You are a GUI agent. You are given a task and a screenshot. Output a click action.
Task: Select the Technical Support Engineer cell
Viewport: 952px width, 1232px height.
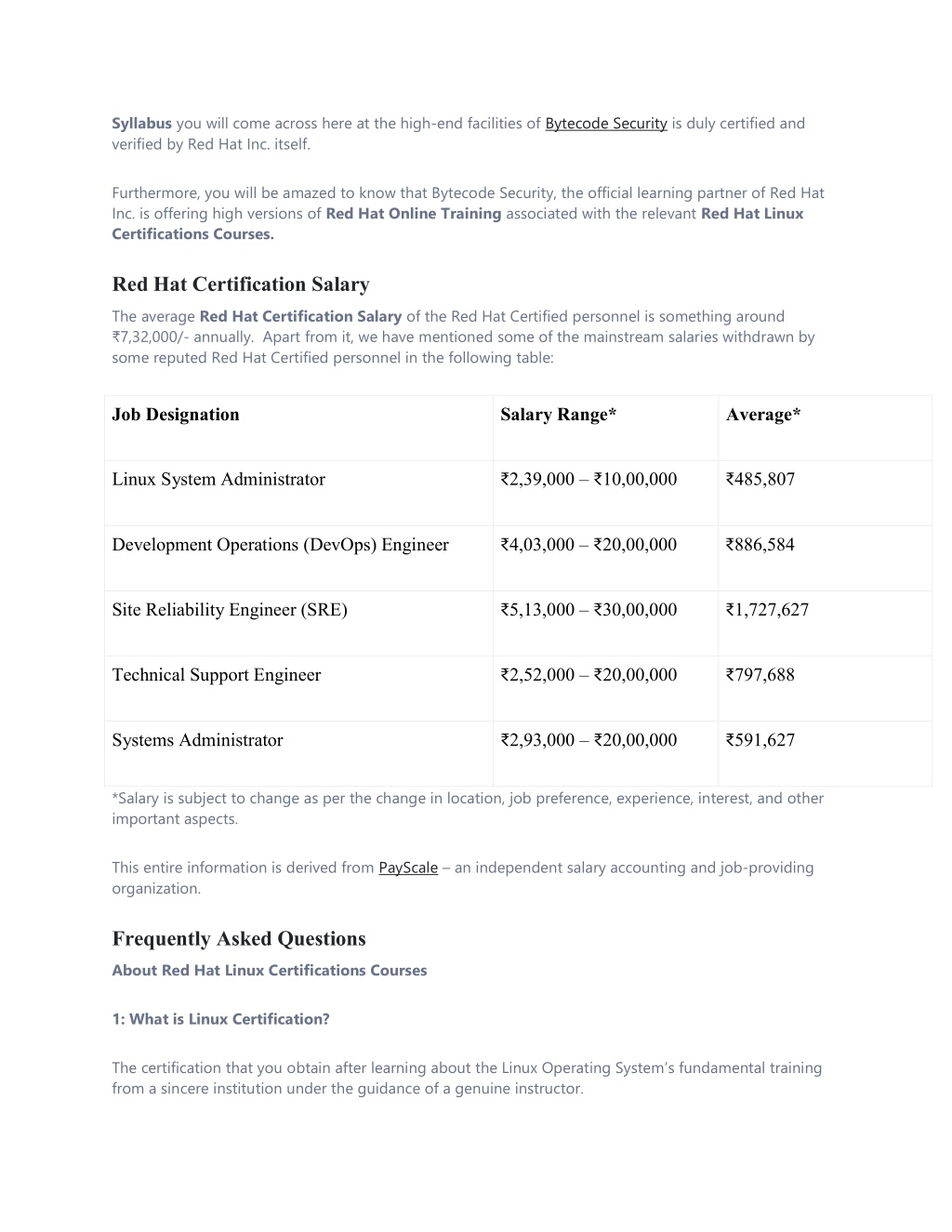pyautogui.click(x=298, y=689)
